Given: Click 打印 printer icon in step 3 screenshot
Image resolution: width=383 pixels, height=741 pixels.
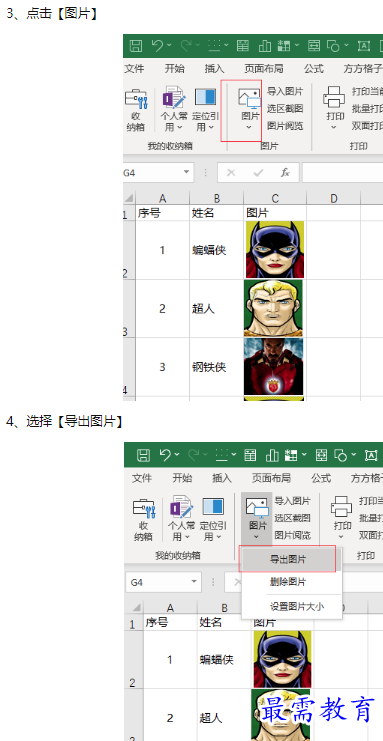Looking at the screenshot, I should 334,97.
